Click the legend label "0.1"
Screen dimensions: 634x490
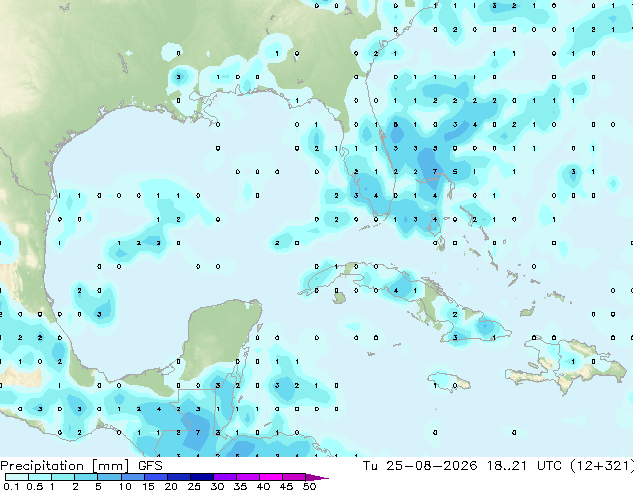click(x=11, y=486)
